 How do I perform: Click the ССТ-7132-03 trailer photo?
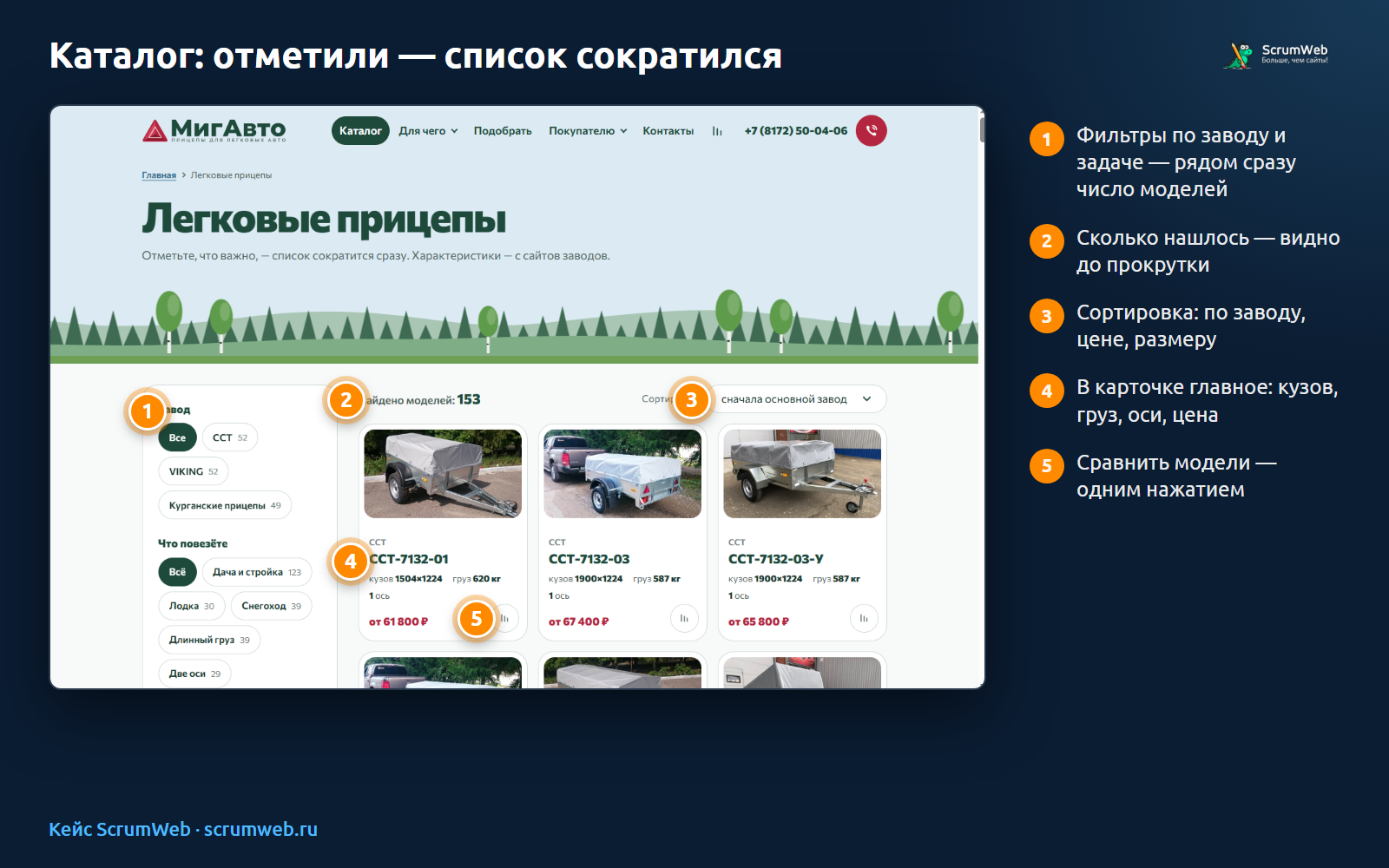[622, 474]
